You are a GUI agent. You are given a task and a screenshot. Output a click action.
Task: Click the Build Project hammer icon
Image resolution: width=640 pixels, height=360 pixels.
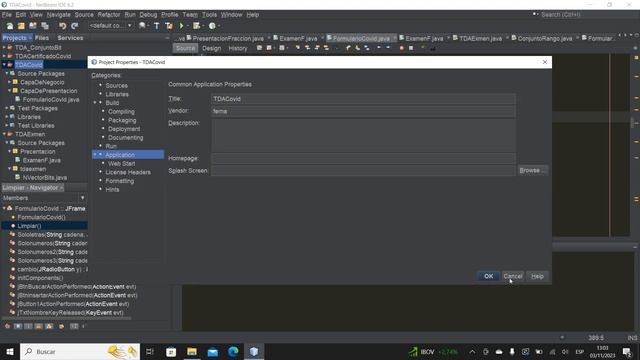tap(157, 26)
